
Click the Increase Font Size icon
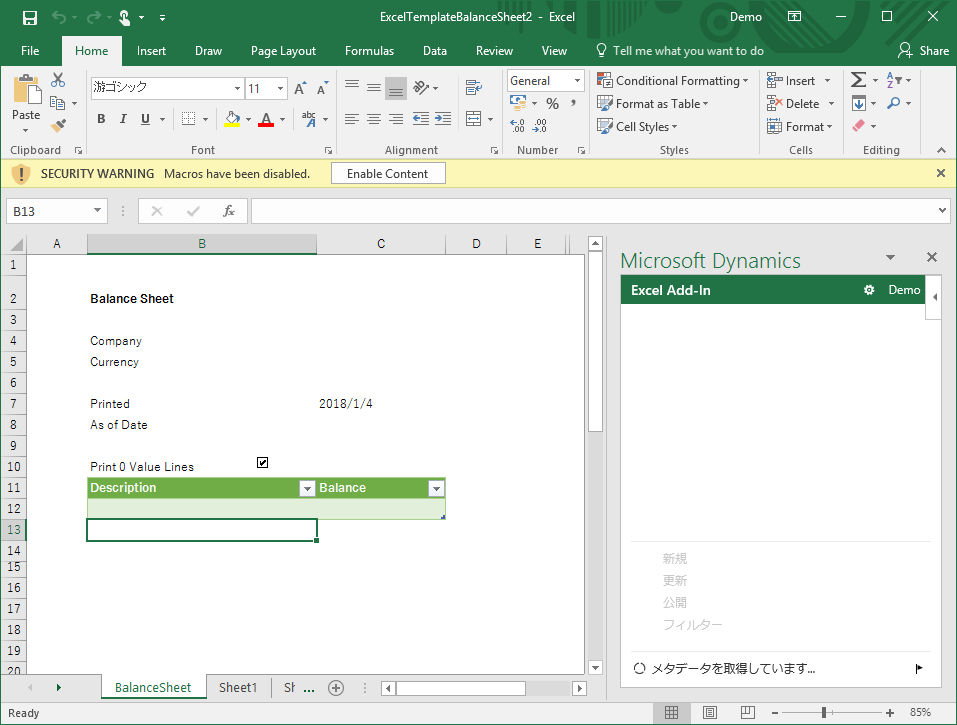[300, 88]
